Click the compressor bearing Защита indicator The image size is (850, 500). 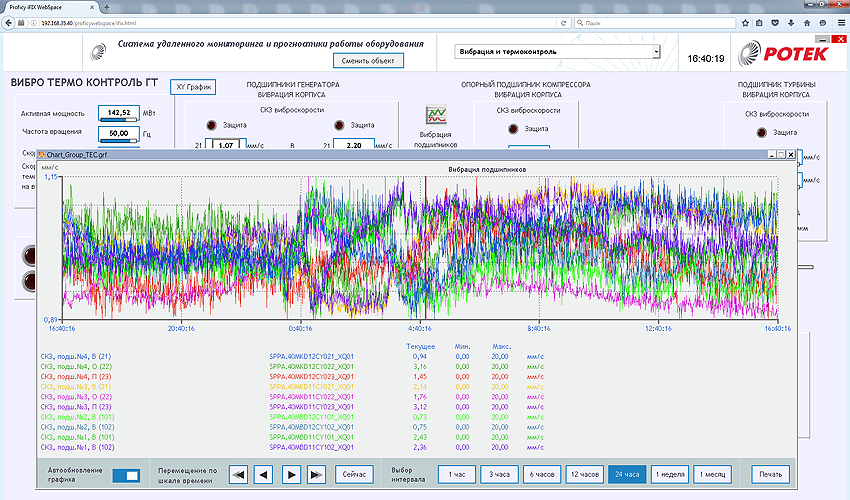(513, 129)
